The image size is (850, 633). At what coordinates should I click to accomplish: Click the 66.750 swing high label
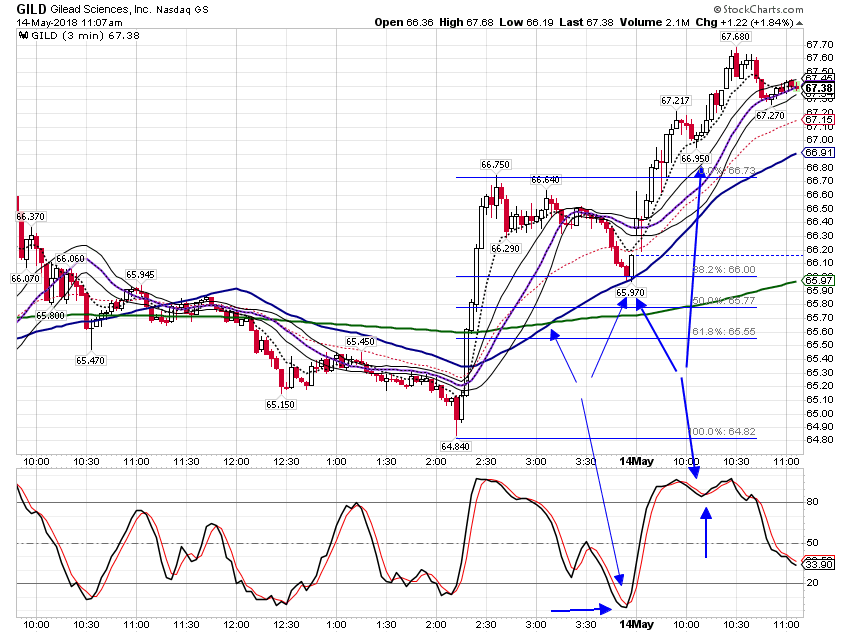coord(495,165)
